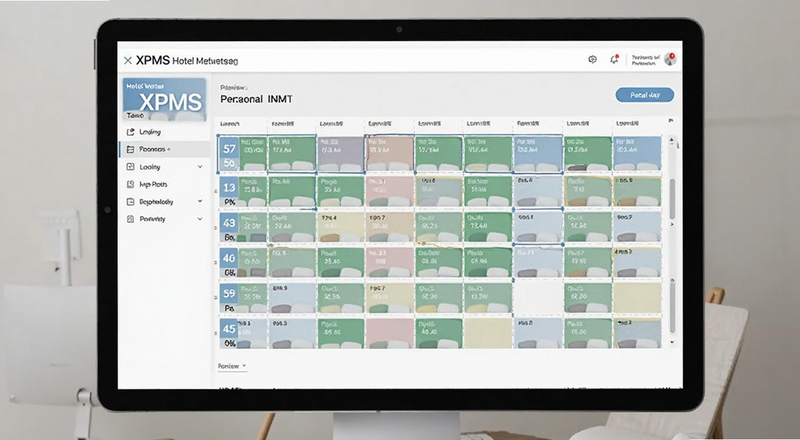Select the pink booking cell in row 45
The image size is (800, 440).
coord(390,333)
